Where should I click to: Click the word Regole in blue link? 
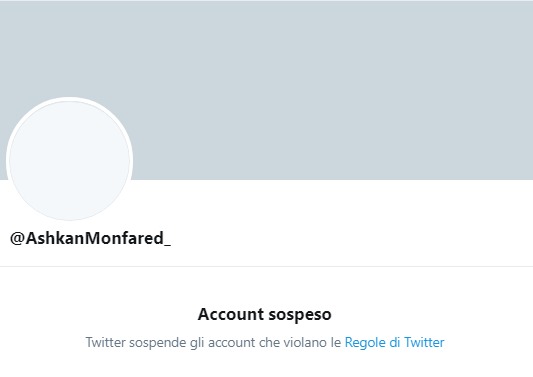pyautogui.click(x=366, y=343)
